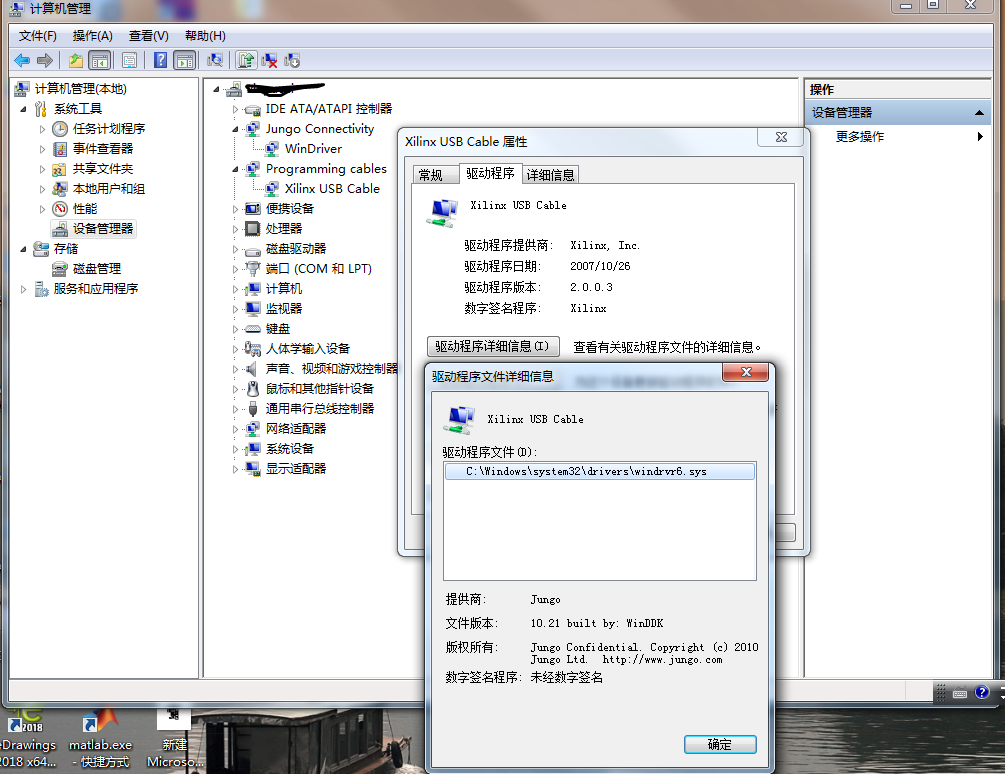Collapse the 系统工具 tree node arrow
This screenshot has width=1005, height=774.
[24, 109]
